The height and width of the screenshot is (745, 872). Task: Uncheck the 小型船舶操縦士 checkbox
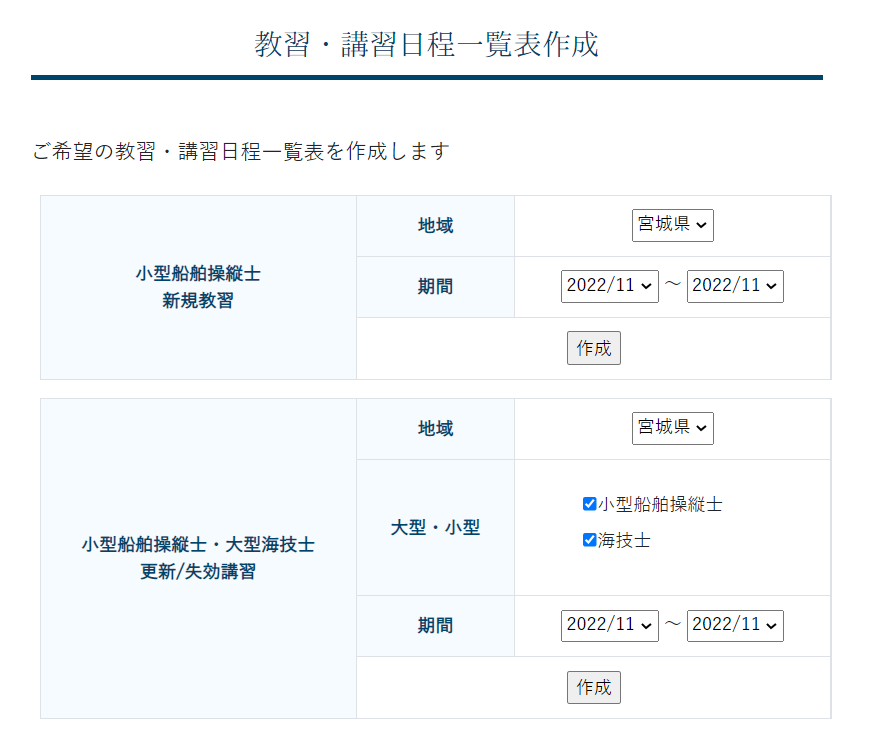589,504
